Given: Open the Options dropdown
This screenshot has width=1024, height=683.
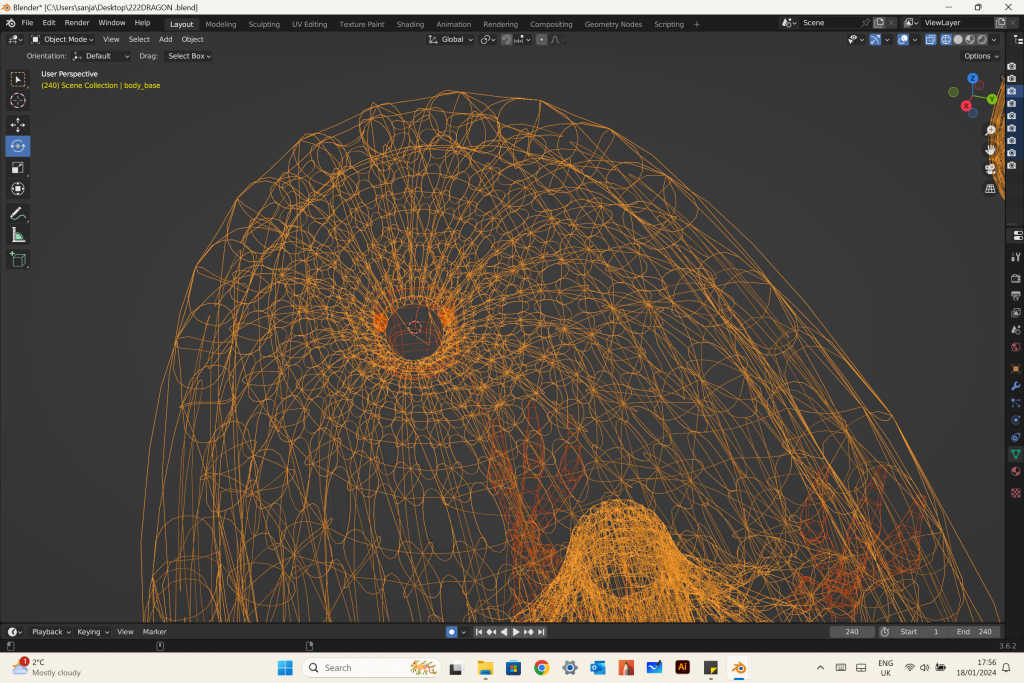Looking at the screenshot, I should coord(982,56).
